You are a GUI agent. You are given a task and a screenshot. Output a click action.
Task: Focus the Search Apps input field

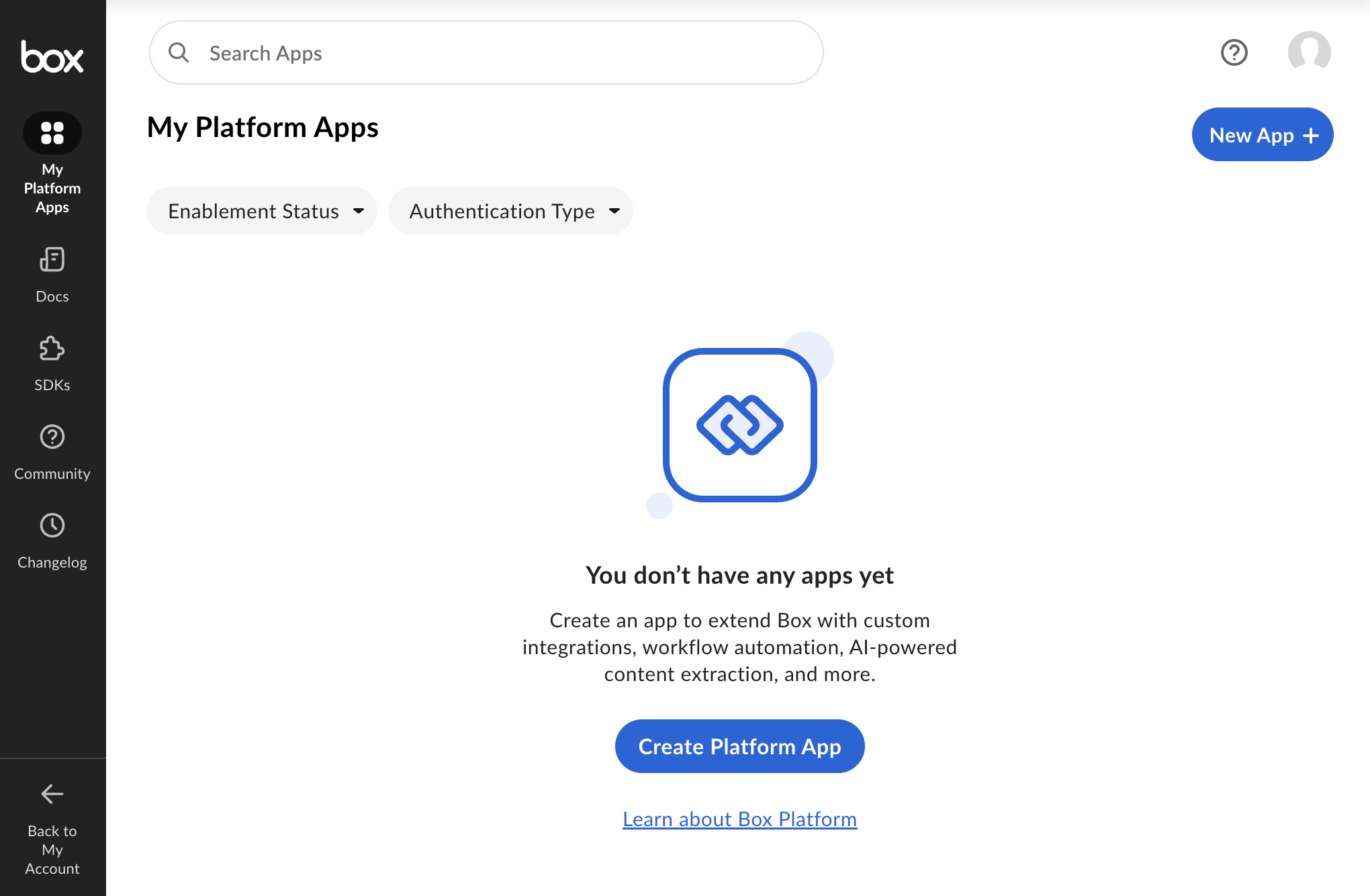click(x=497, y=53)
